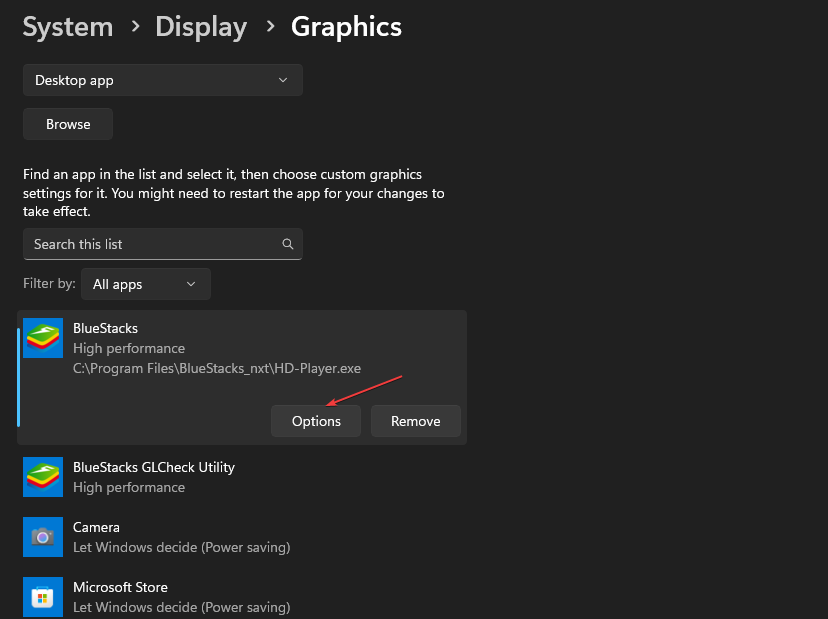
Task: Select the Camera app entry
Action: 240,537
